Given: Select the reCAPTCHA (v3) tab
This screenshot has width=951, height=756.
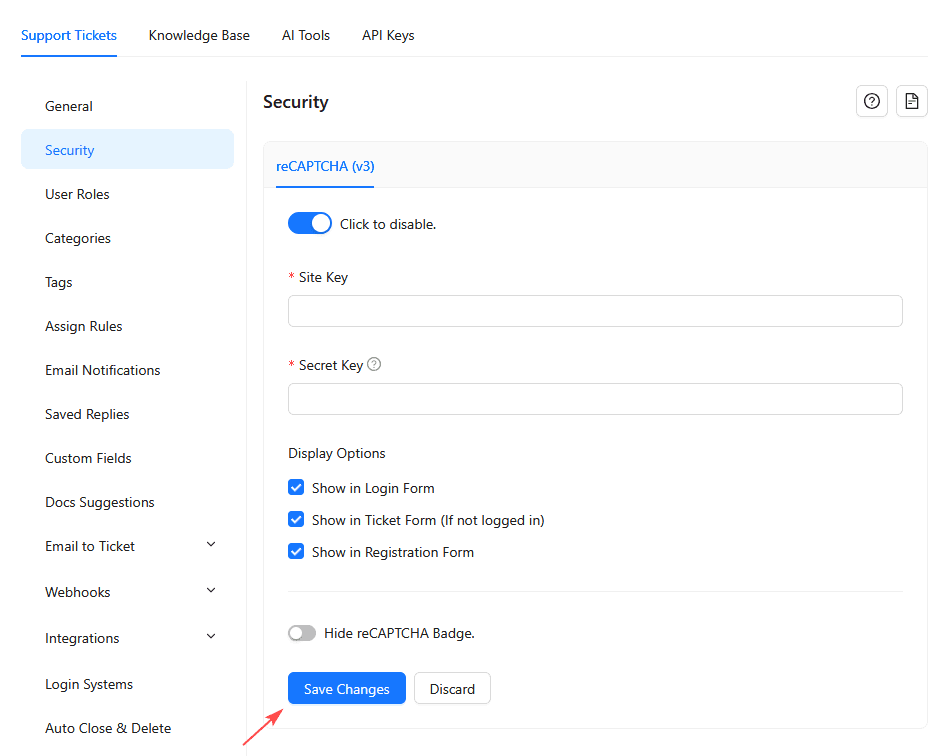Looking at the screenshot, I should coord(325,166).
